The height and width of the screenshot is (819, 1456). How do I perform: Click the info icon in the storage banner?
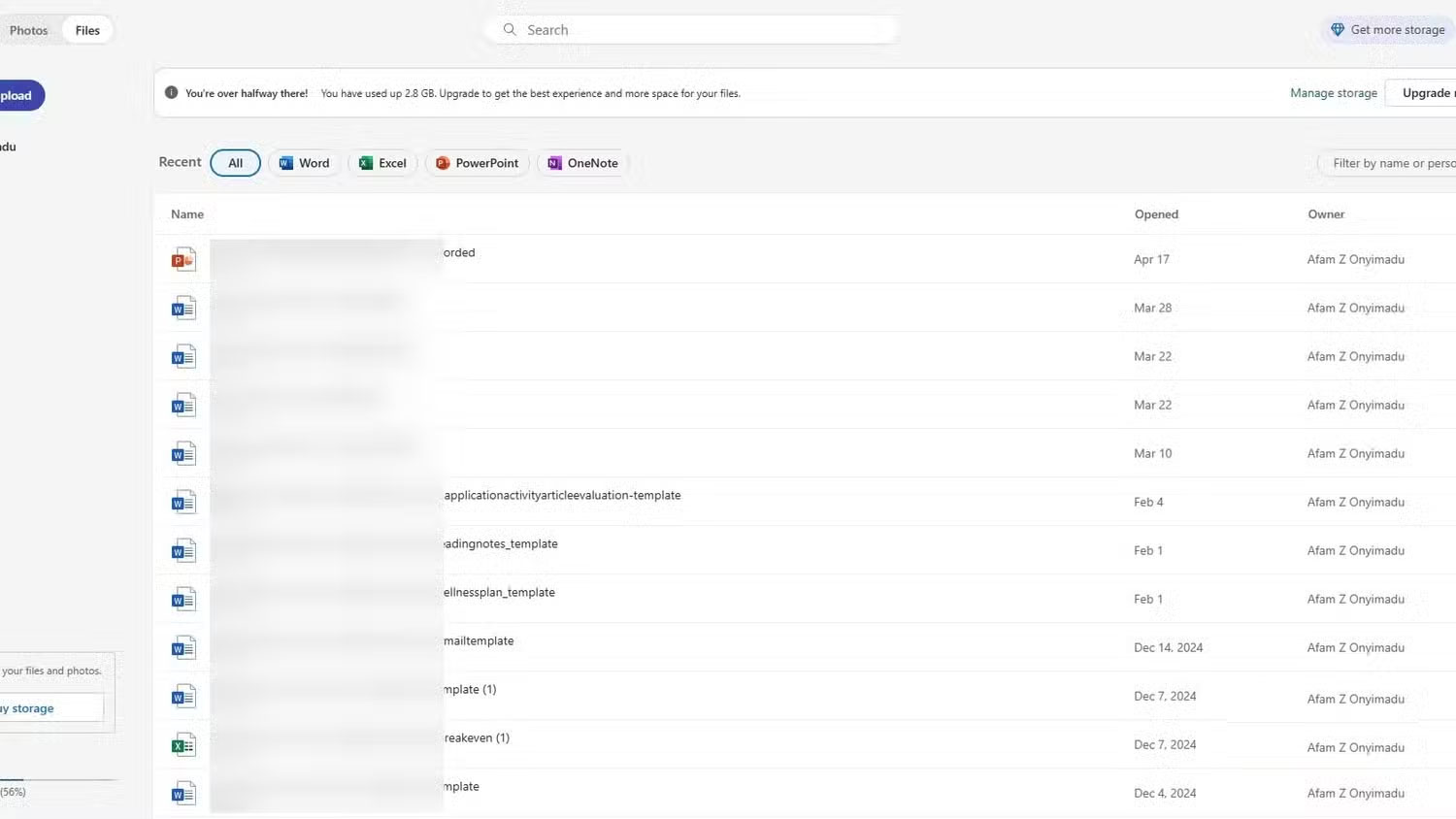click(x=172, y=92)
